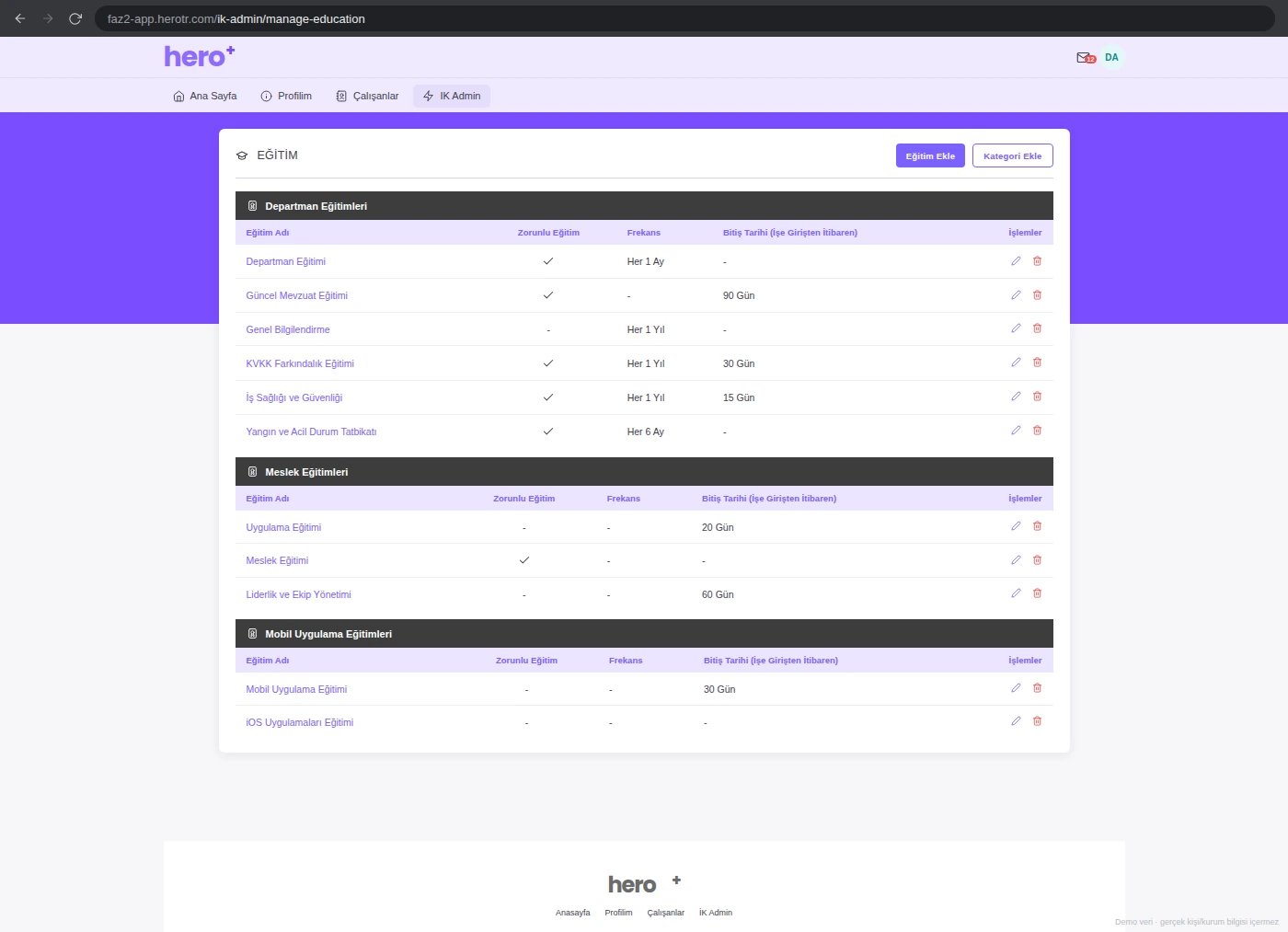Click the Kategori Ekle button
1288x932 pixels.
click(x=1013, y=155)
